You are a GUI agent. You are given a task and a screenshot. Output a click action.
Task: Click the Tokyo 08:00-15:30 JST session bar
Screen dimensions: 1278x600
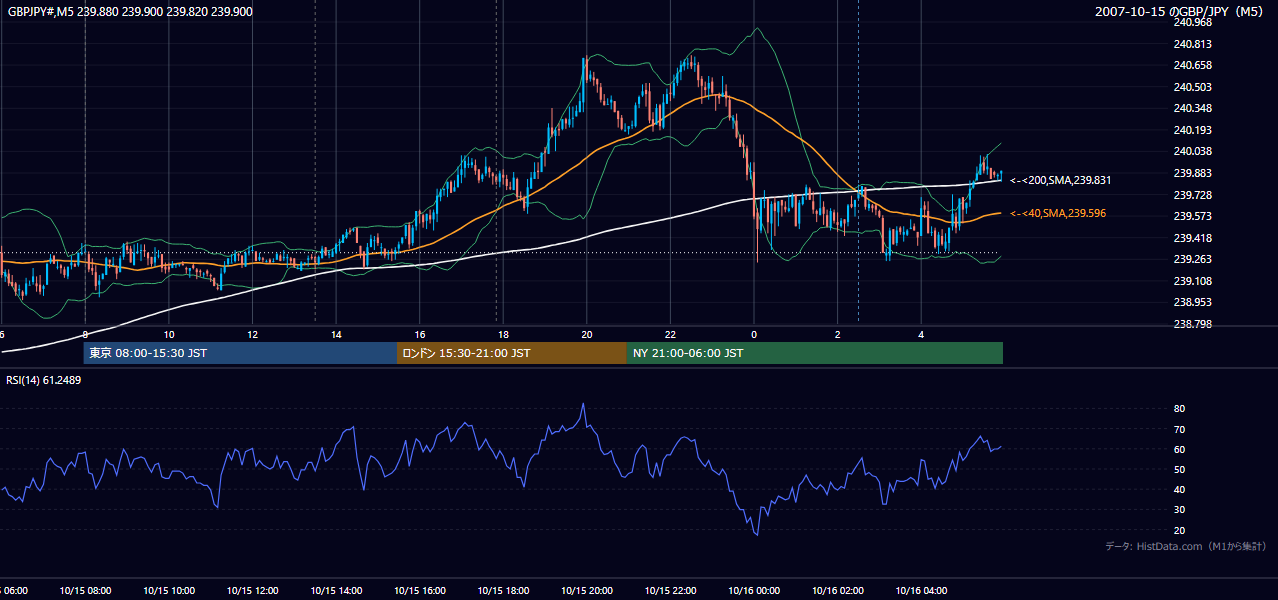coord(241,353)
